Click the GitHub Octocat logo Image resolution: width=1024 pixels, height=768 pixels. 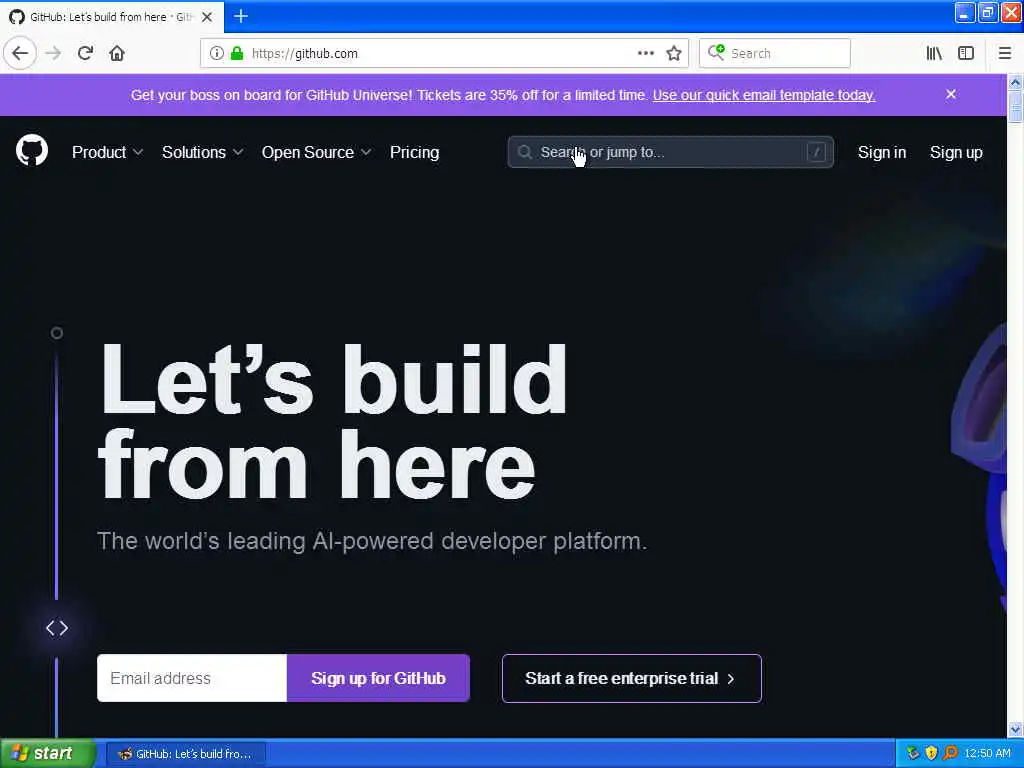pyautogui.click(x=32, y=151)
